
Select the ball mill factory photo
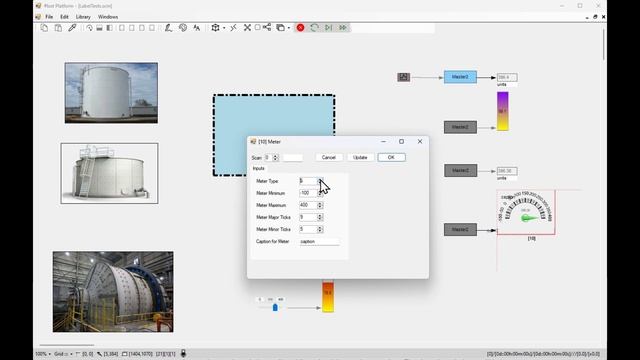tap(113, 291)
